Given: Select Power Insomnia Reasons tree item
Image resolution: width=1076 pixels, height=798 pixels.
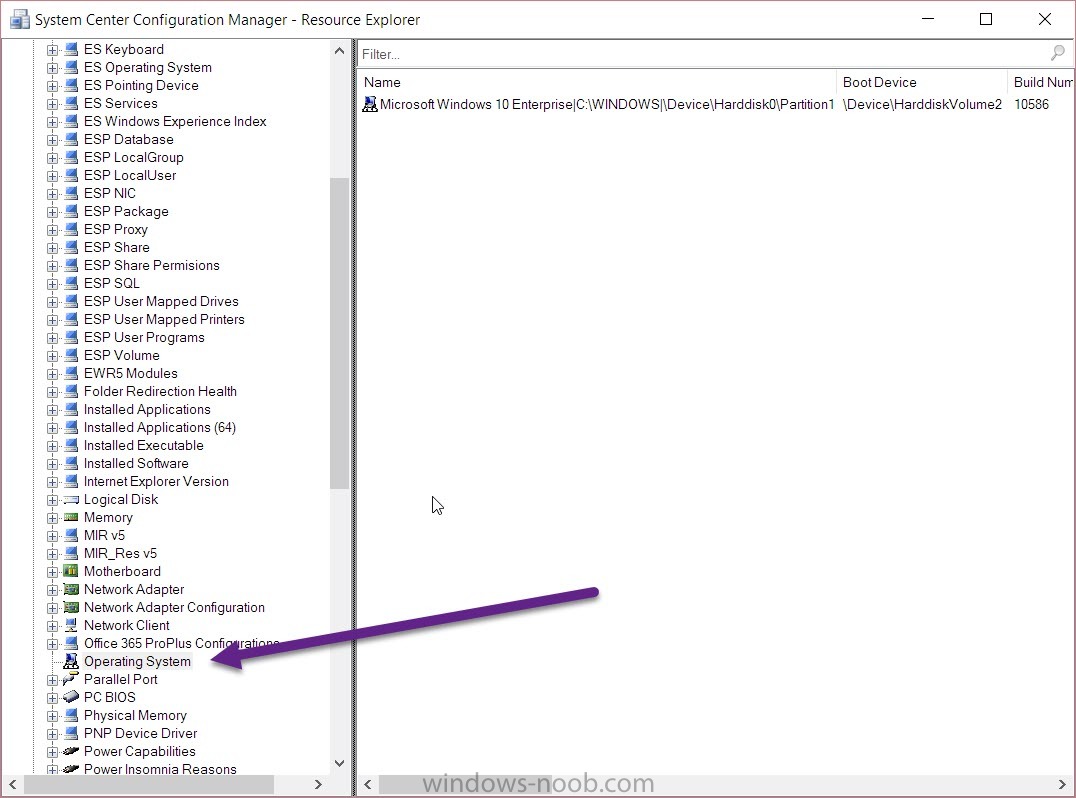Looking at the screenshot, I should click(160, 768).
